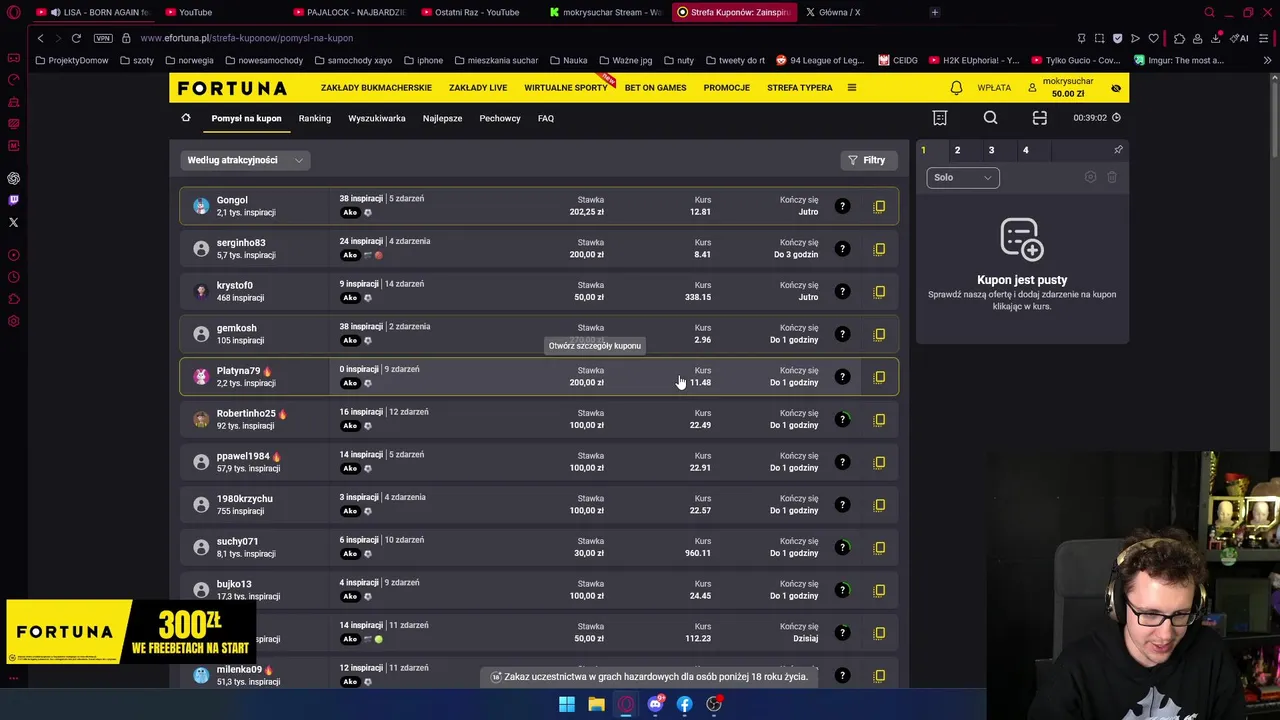The width and height of the screenshot is (1280, 720).
Task: Copy suchy071's coupon to bet slip
Action: tap(880, 547)
